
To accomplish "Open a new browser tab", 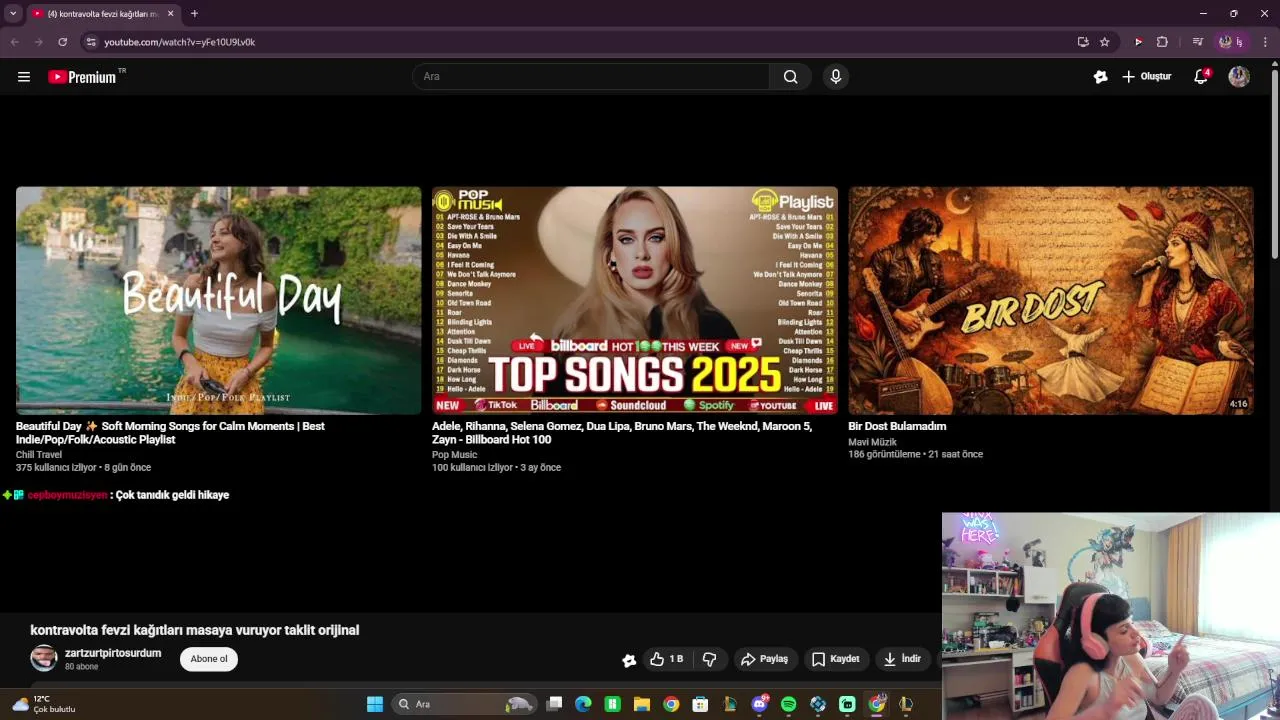I will (194, 14).
